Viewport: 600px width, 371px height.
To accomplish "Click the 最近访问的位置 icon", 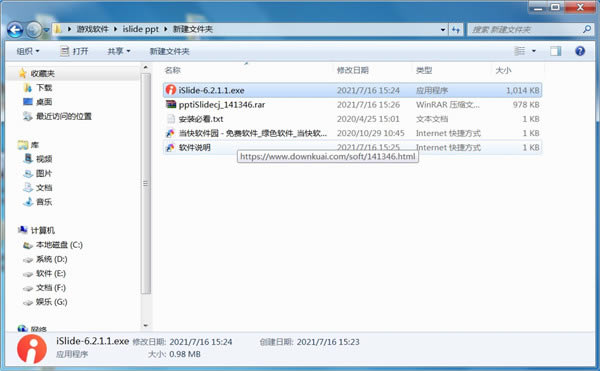I will click(x=28, y=116).
